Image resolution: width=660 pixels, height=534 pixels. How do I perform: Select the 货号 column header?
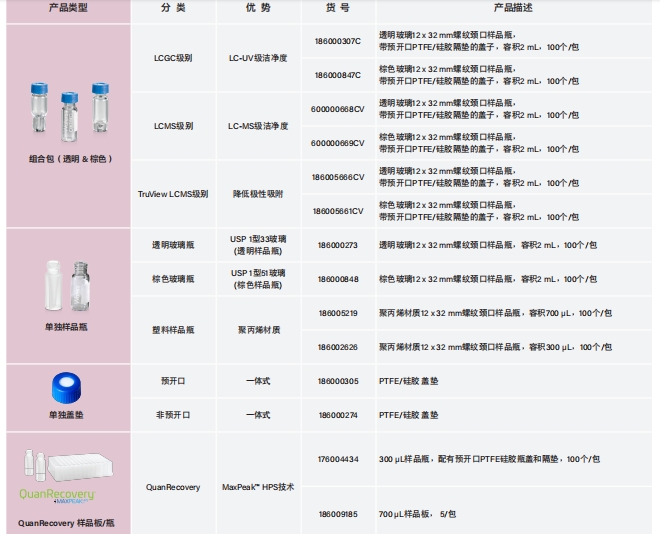tap(337, 8)
